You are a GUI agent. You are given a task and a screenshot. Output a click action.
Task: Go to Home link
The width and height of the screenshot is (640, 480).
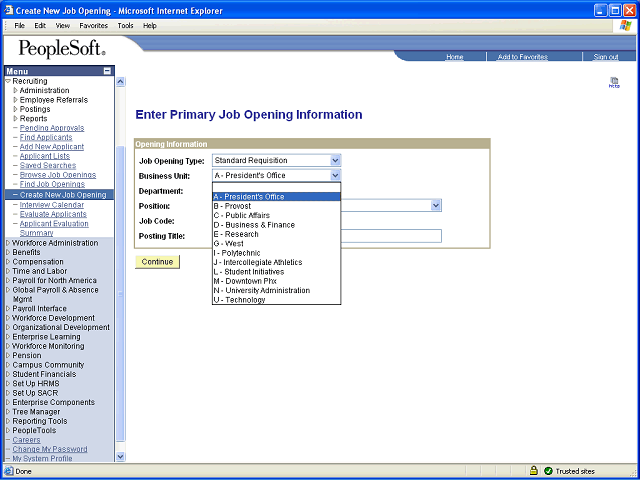455,57
